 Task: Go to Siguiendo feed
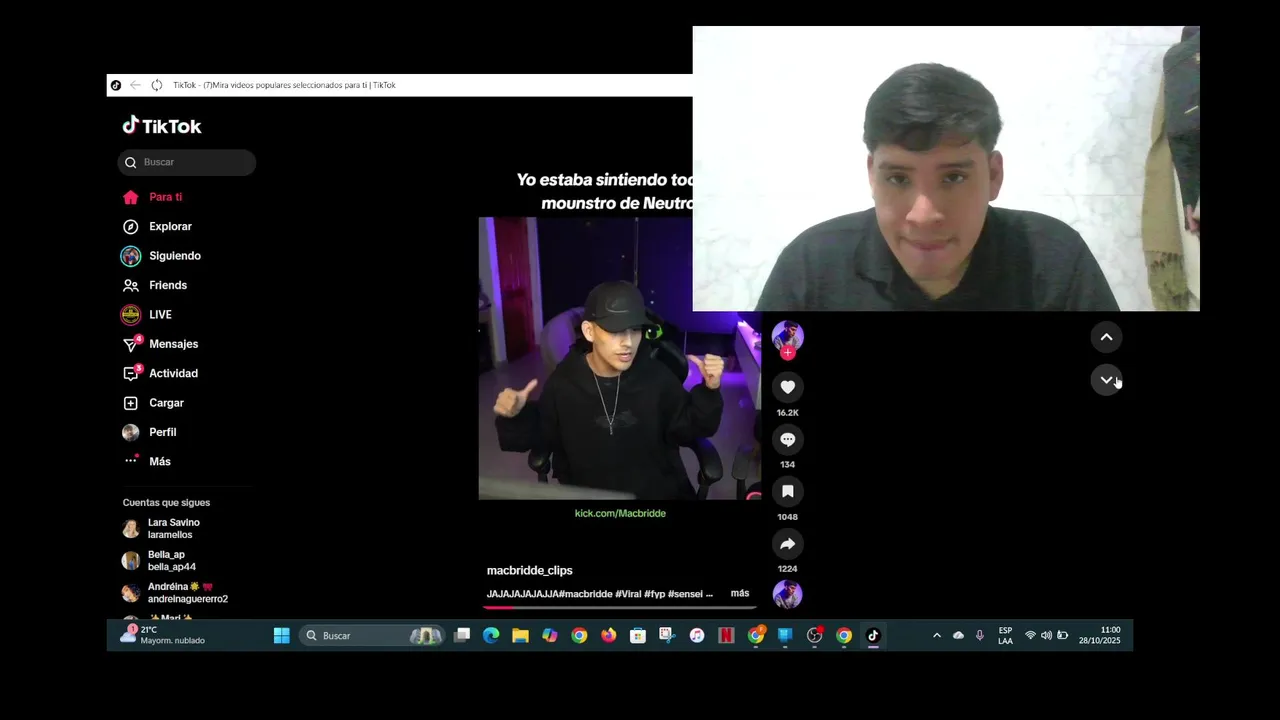click(162, 256)
